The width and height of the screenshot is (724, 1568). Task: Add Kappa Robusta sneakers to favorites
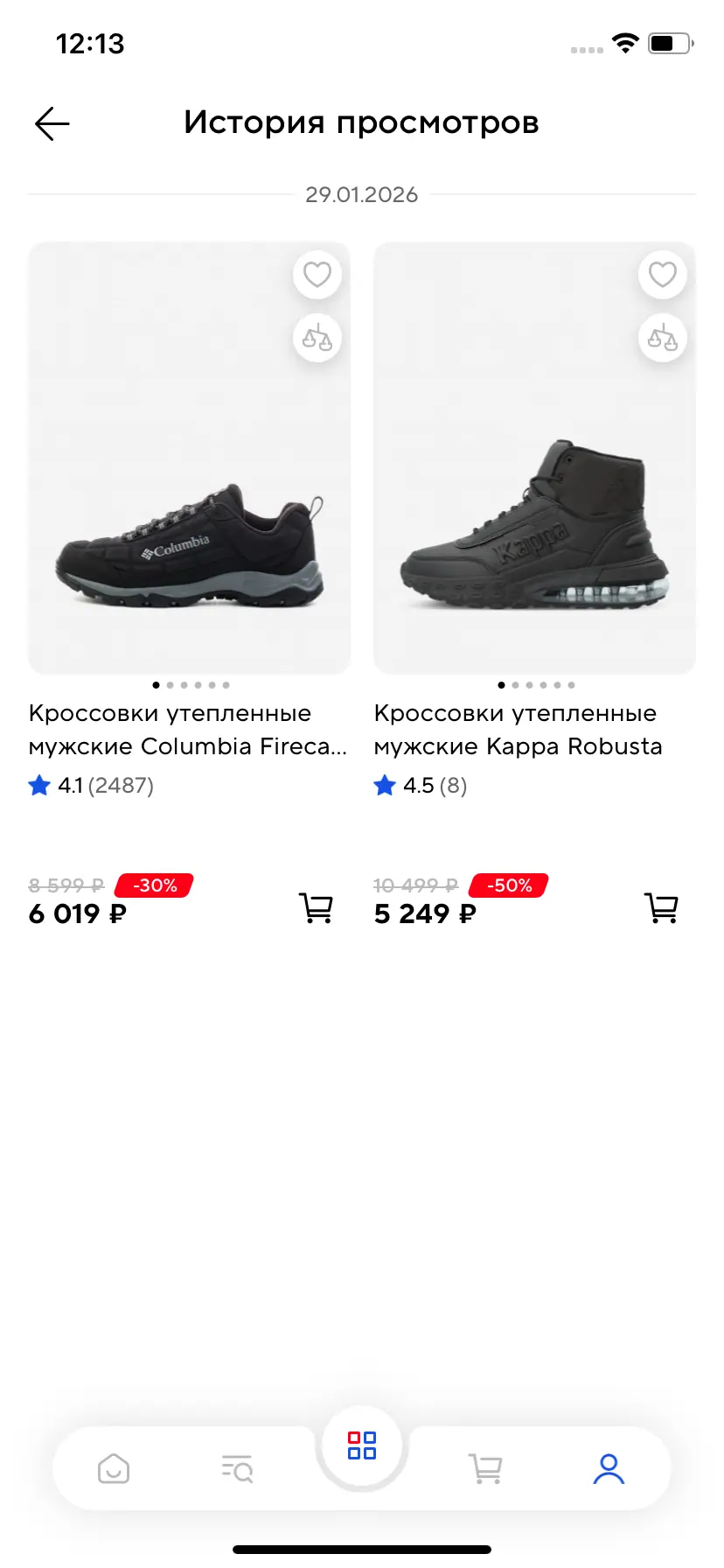click(662, 275)
